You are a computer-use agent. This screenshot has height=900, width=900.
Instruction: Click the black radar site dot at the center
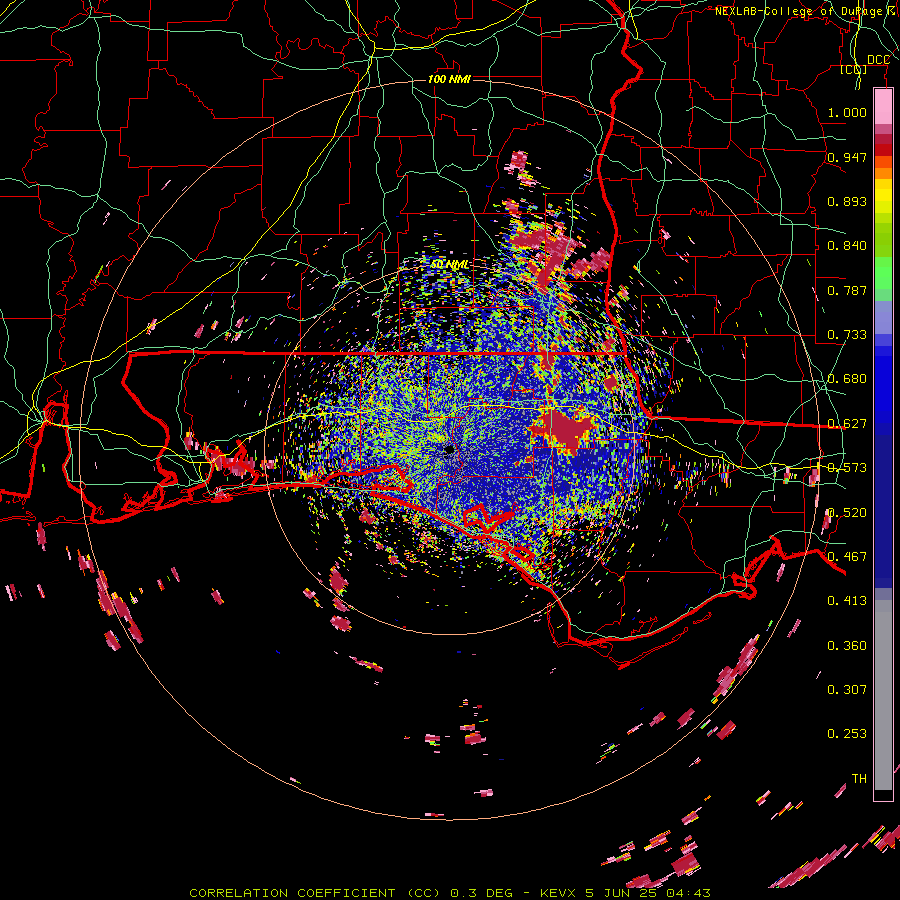[449, 449]
